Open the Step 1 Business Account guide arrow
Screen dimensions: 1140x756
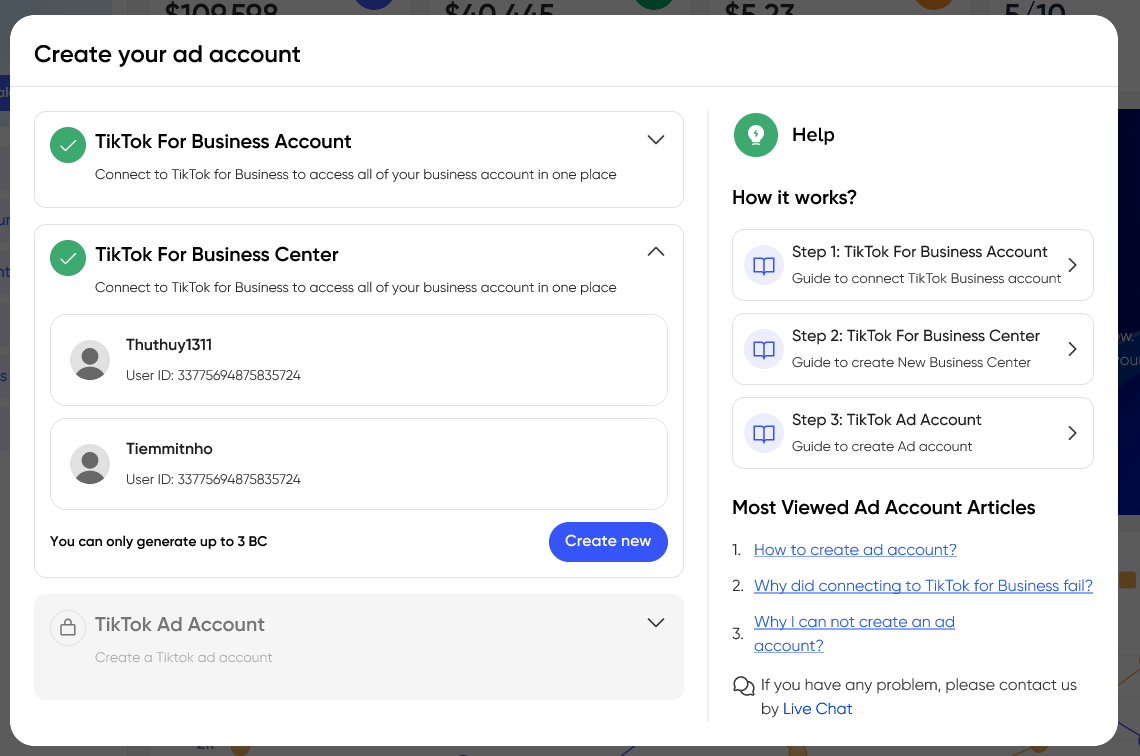click(x=1072, y=264)
